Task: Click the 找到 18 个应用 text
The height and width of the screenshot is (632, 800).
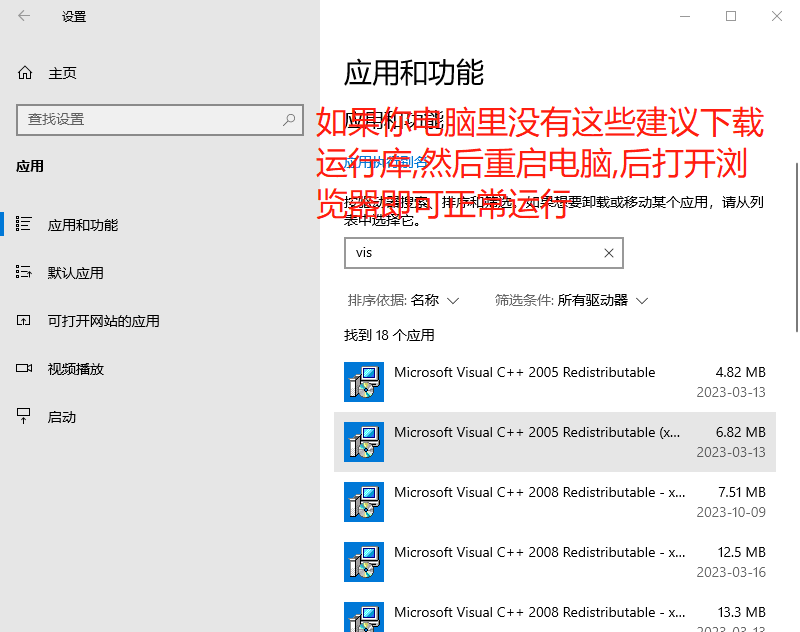Action: coord(389,335)
